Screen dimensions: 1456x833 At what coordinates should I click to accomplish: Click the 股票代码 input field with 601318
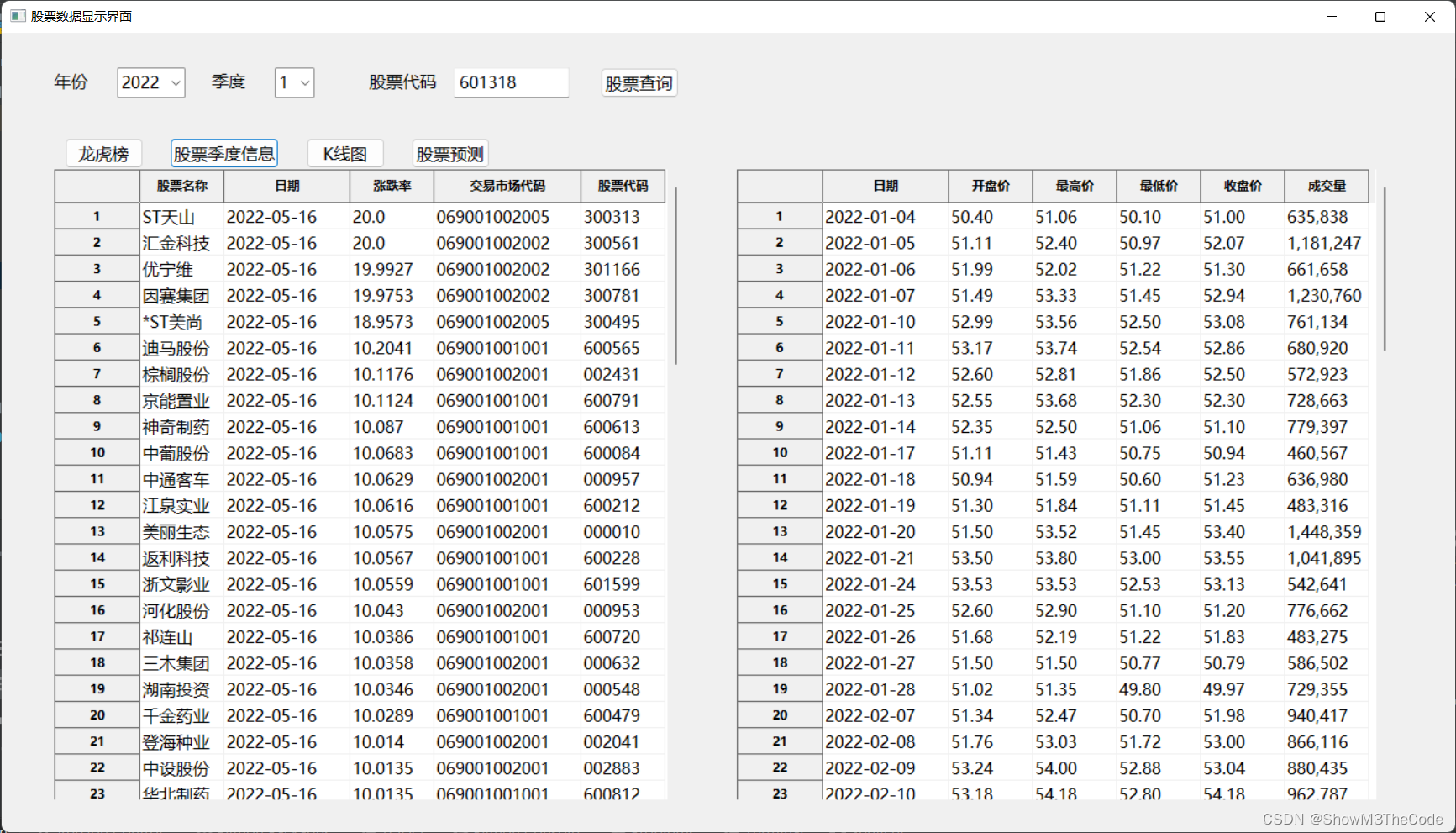[x=511, y=82]
